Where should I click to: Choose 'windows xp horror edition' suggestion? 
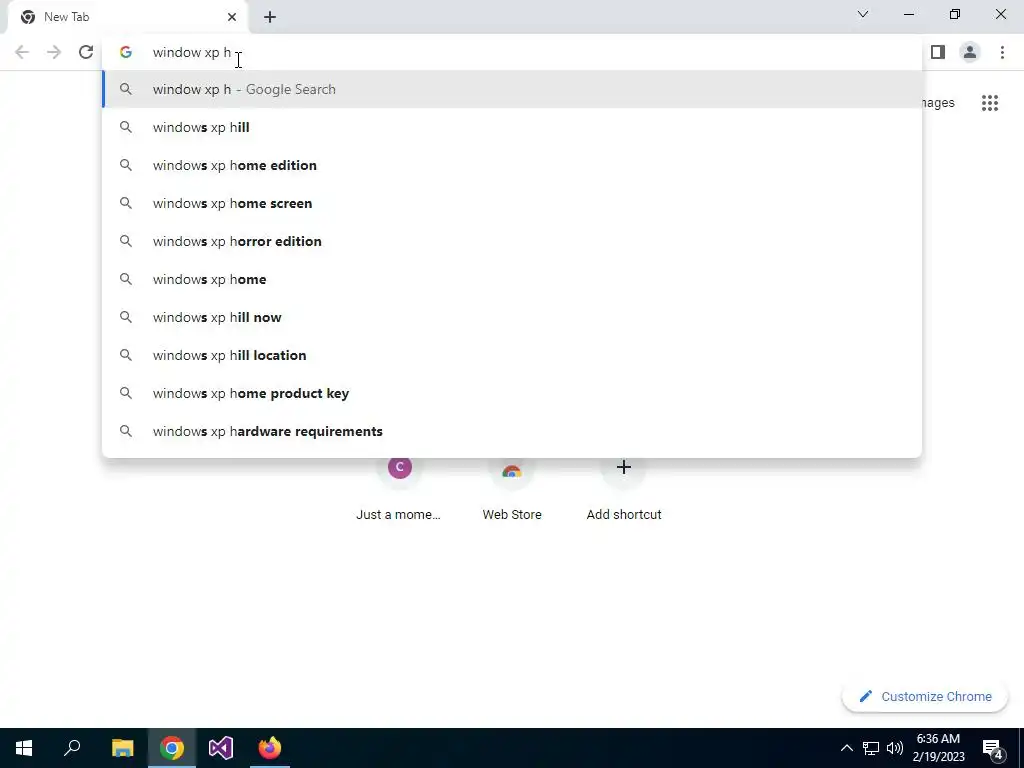(512, 241)
